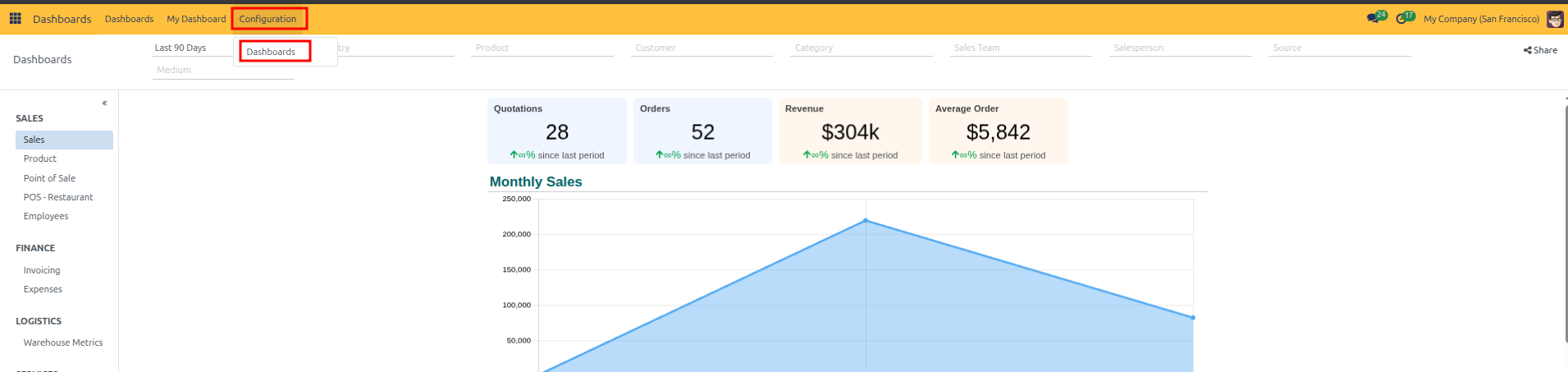Click the SALES section header

[x=30, y=118]
